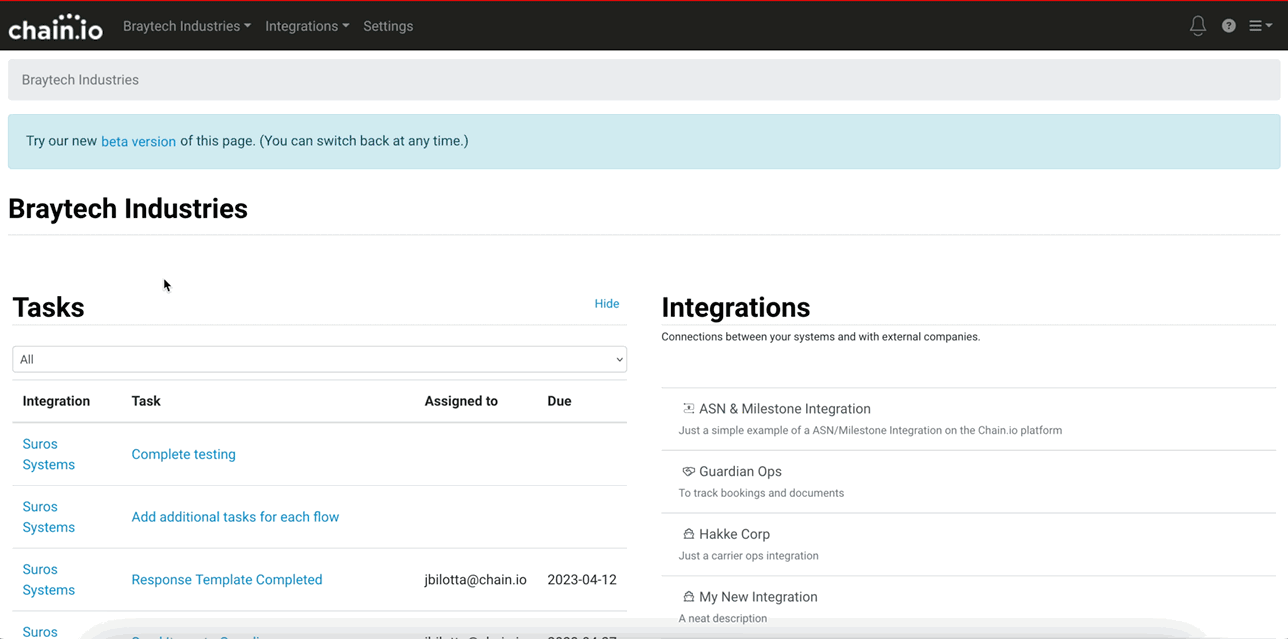Open the help question mark icon
Screen dimensions: 1288x639
click(x=1229, y=26)
